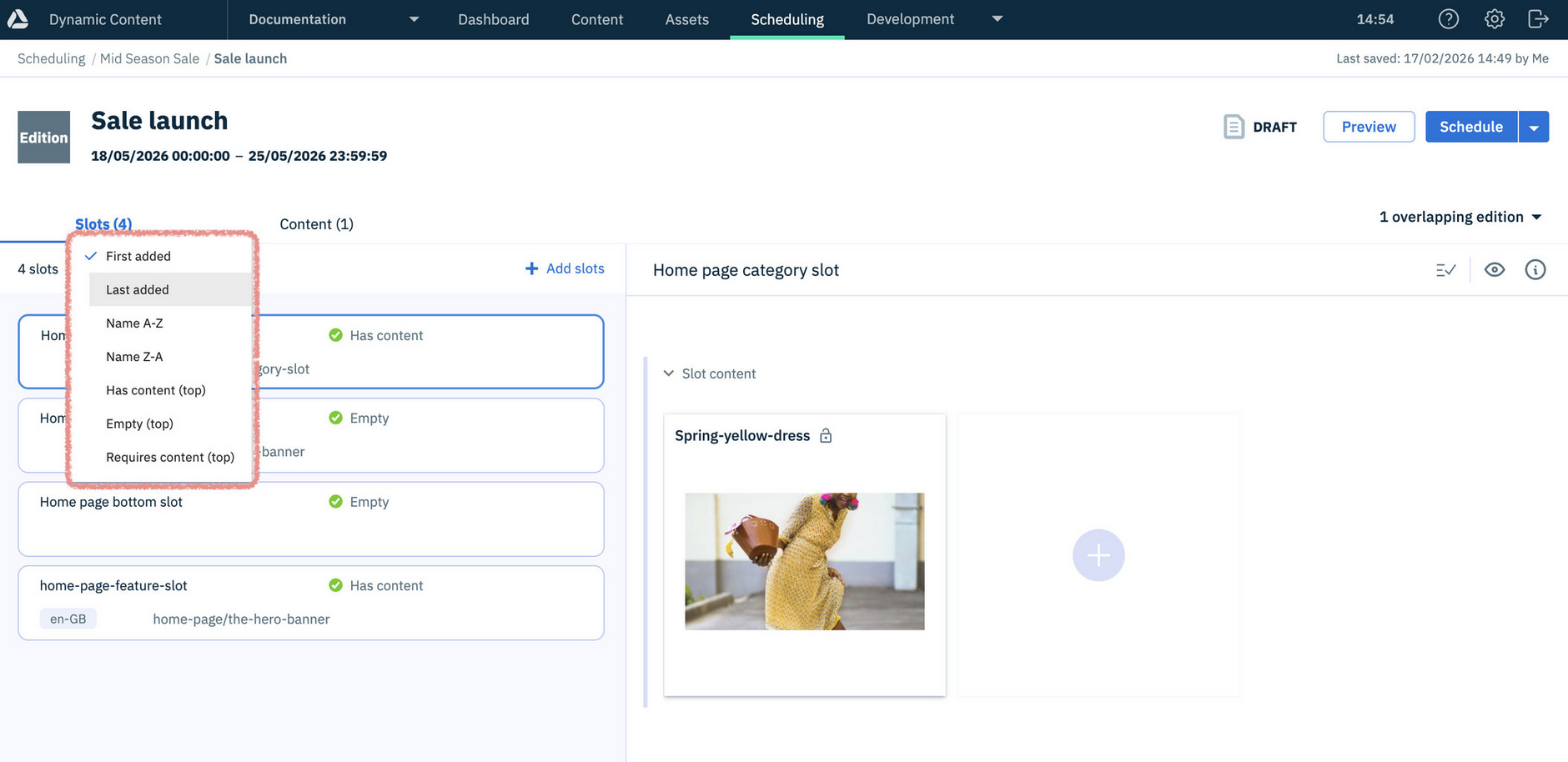Click the Dynamic Content logo icon
This screenshot has height=762, width=1568.
pyautogui.click(x=18, y=19)
